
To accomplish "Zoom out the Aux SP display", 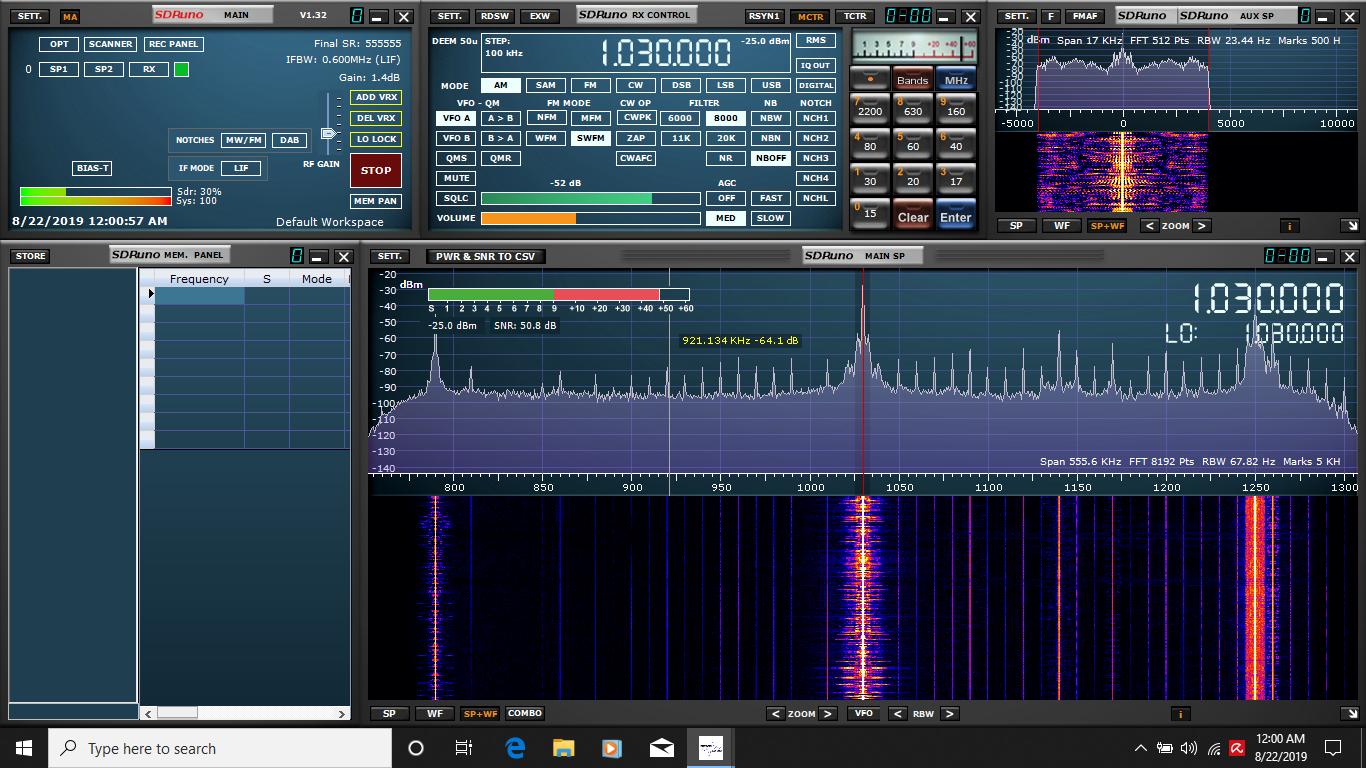I will [x=1149, y=226].
